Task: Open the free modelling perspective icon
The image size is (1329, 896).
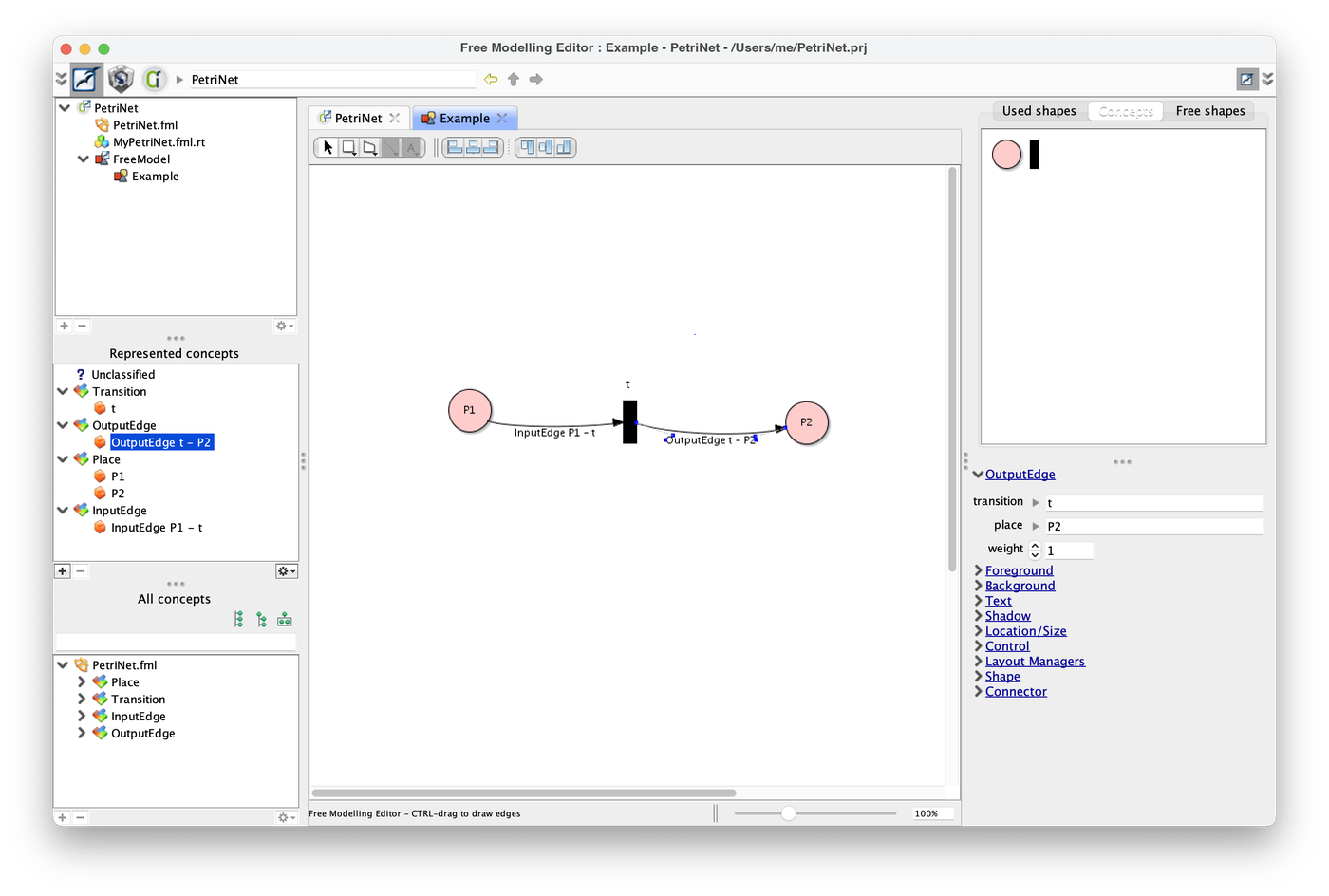Action: click(x=86, y=79)
